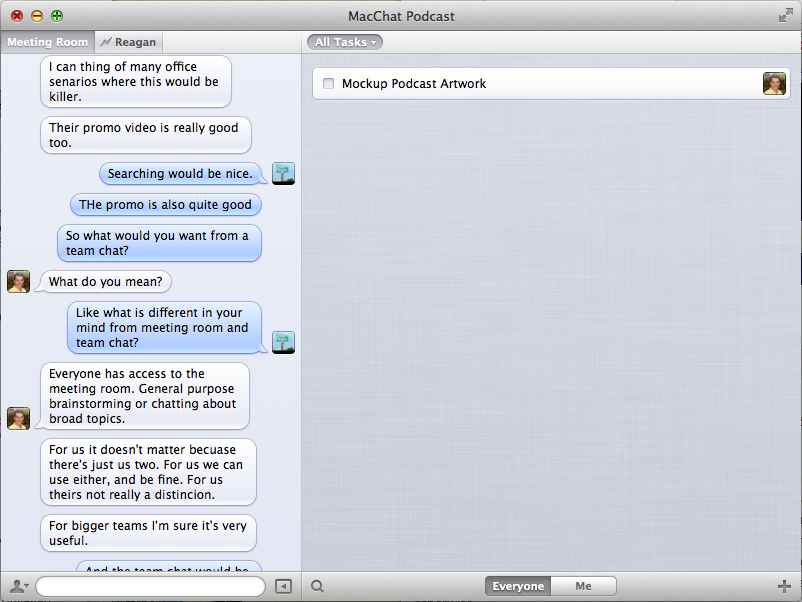Image resolution: width=802 pixels, height=602 pixels.
Task: Click avatar beside 'Everyone has access' message
Action: pos(18,418)
